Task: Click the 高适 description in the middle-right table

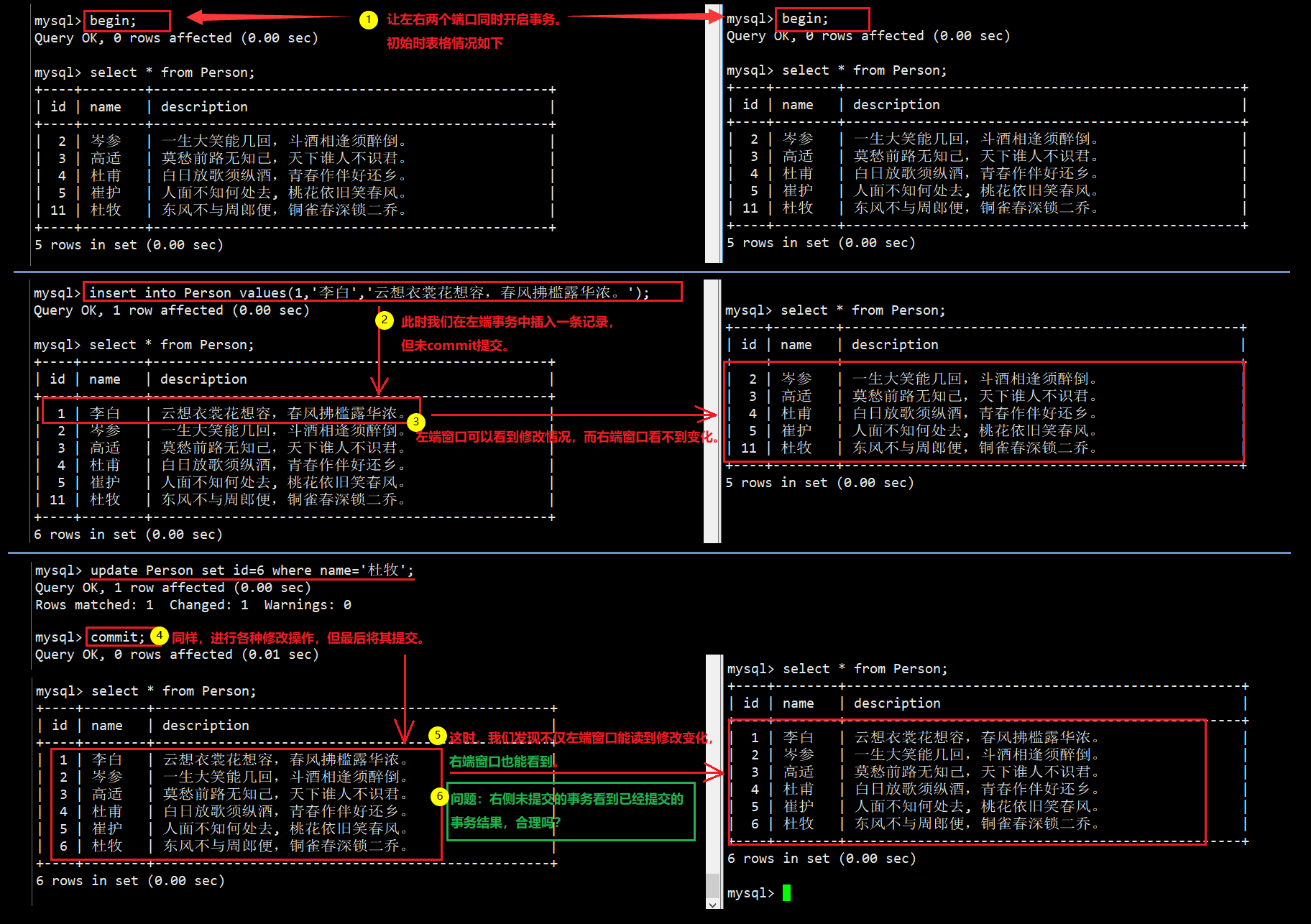Action: click(x=974, y=396)
